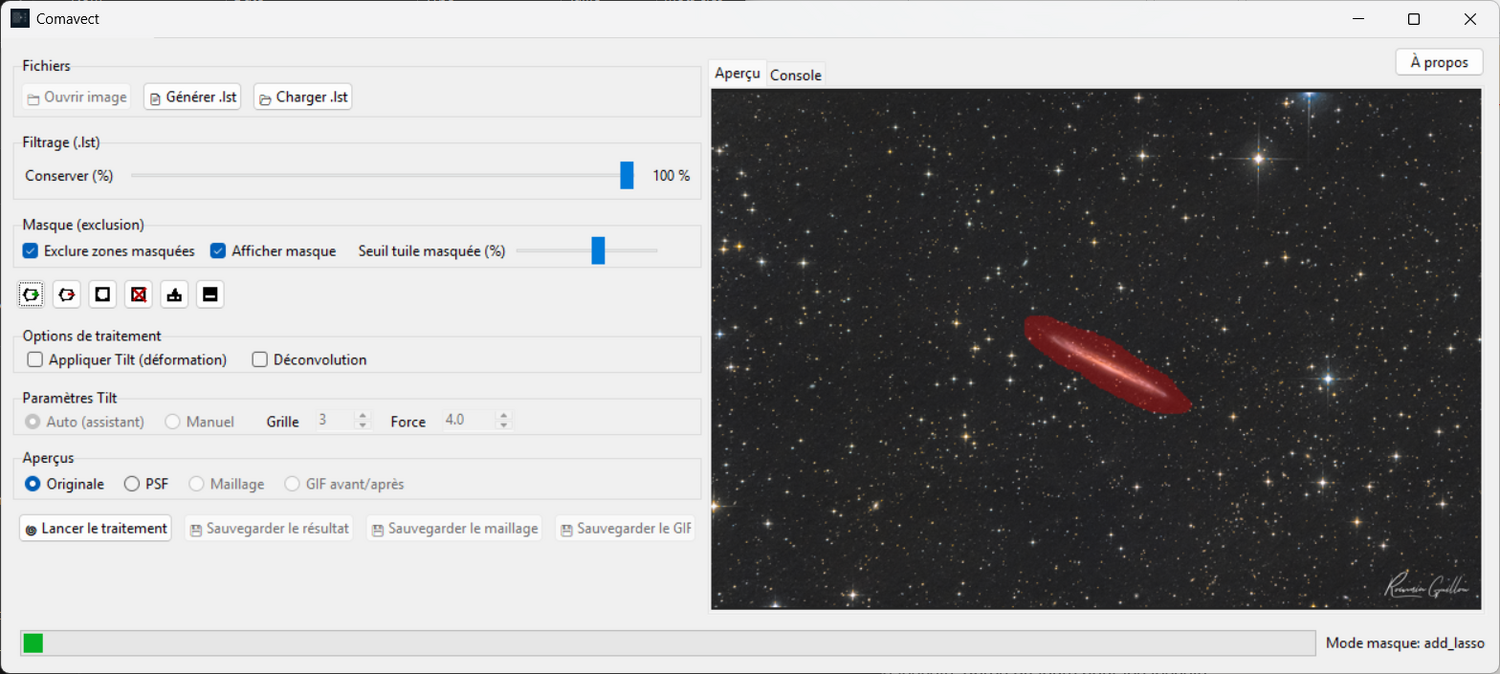
Task: Click the Comavect app icon in the title bar
Action: pos(20,18)
